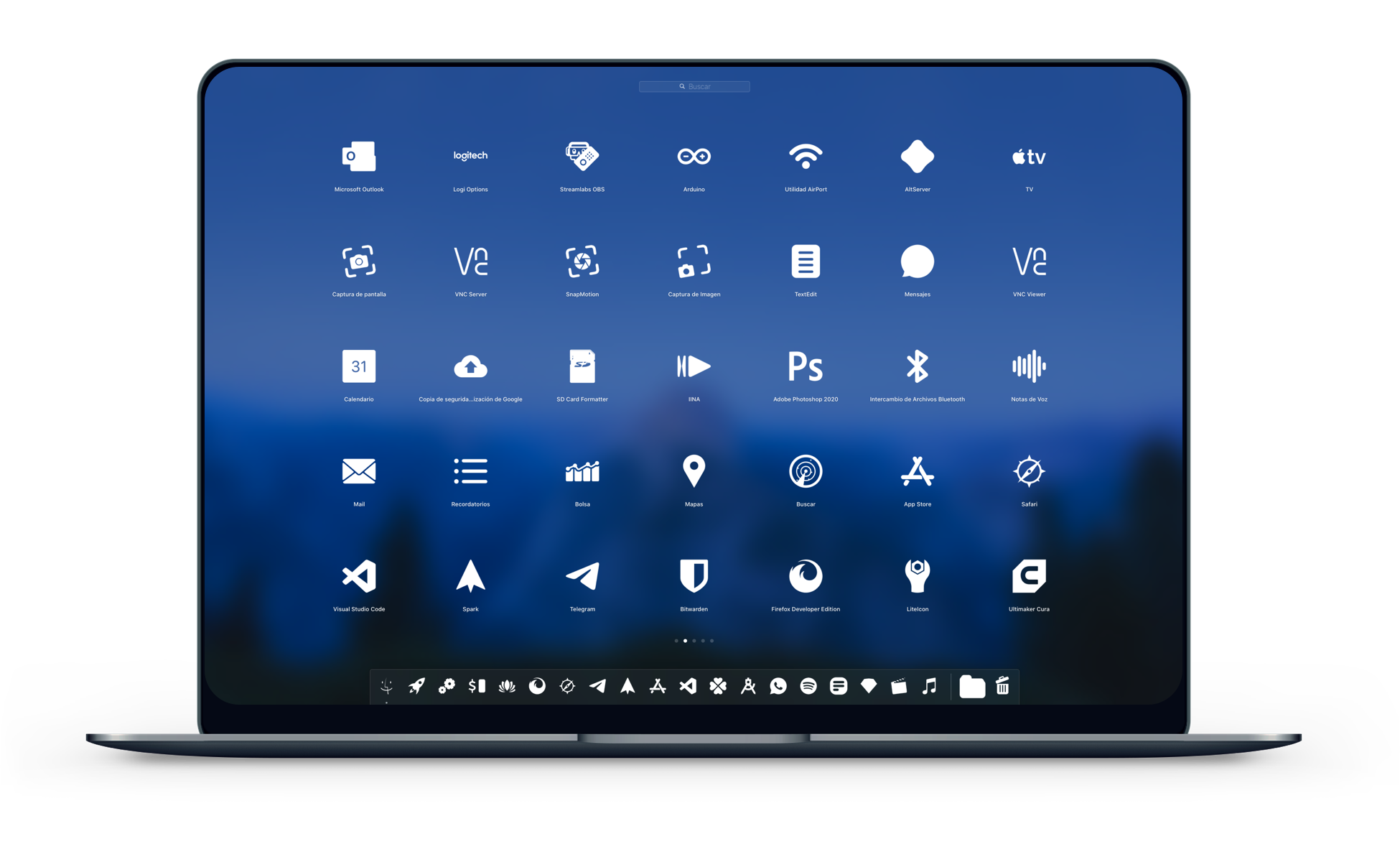The width and height of the screenshot is (1400, 862).
Task: Launch Visual Studio Code
Action: click(x=360, y=578)
